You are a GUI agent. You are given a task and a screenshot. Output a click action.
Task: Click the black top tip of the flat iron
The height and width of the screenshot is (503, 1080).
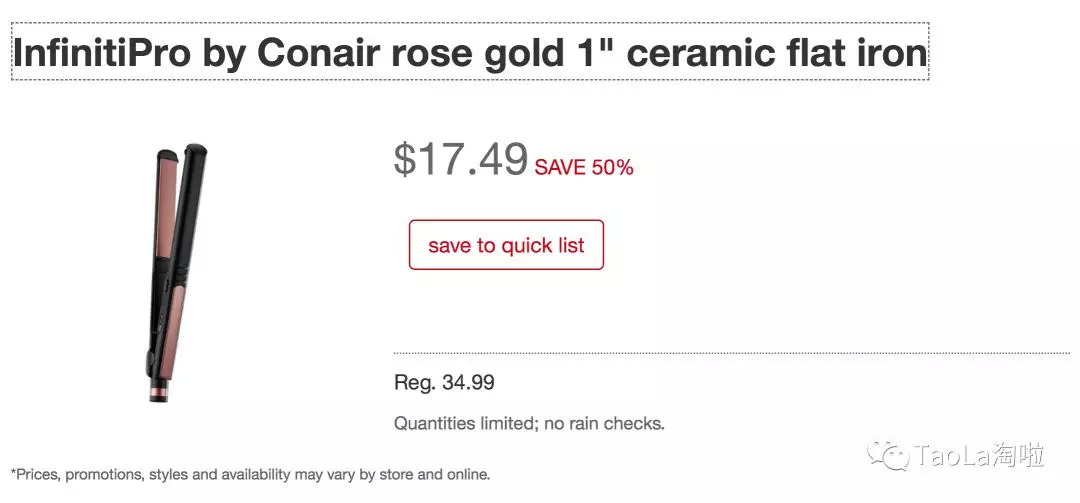[196, 152]
